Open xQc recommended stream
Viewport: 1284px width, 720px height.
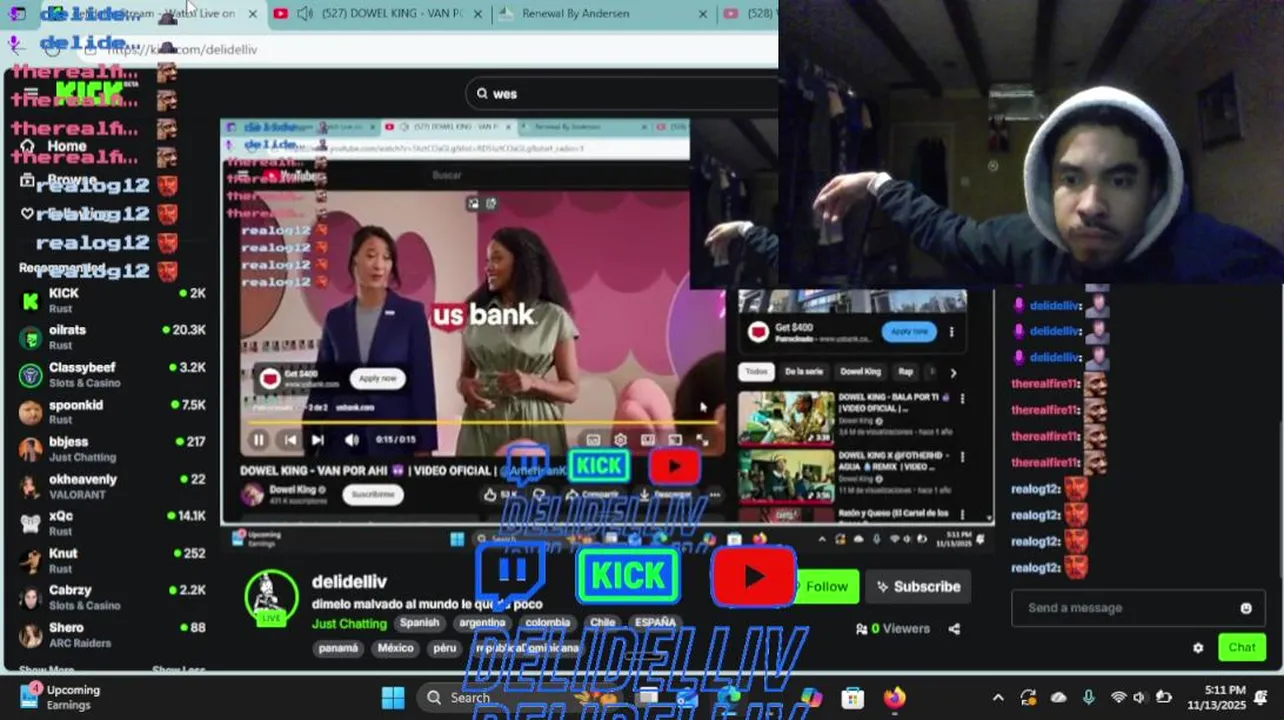click(x=112, y=523)
